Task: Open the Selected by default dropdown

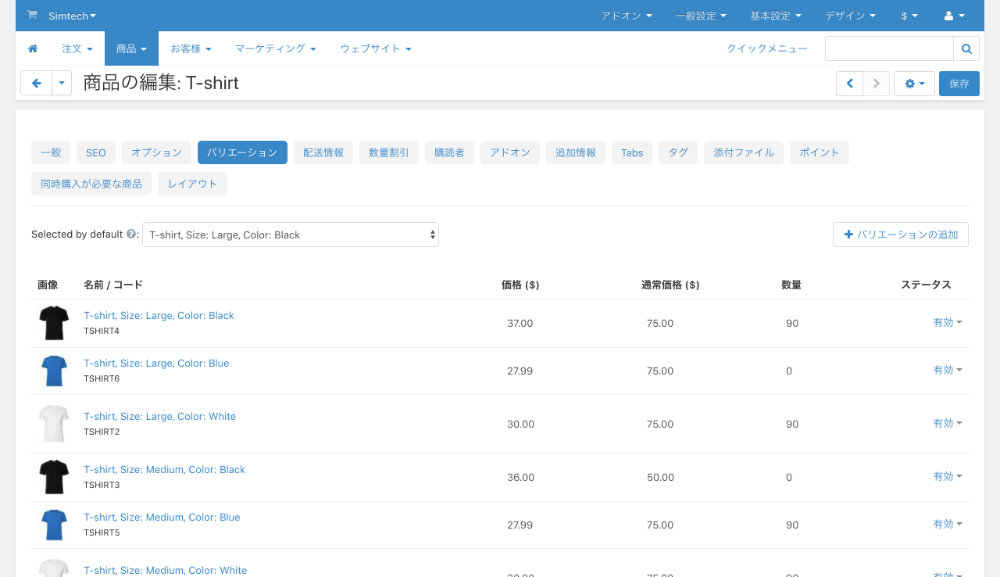Action: [x=290, y=235]
